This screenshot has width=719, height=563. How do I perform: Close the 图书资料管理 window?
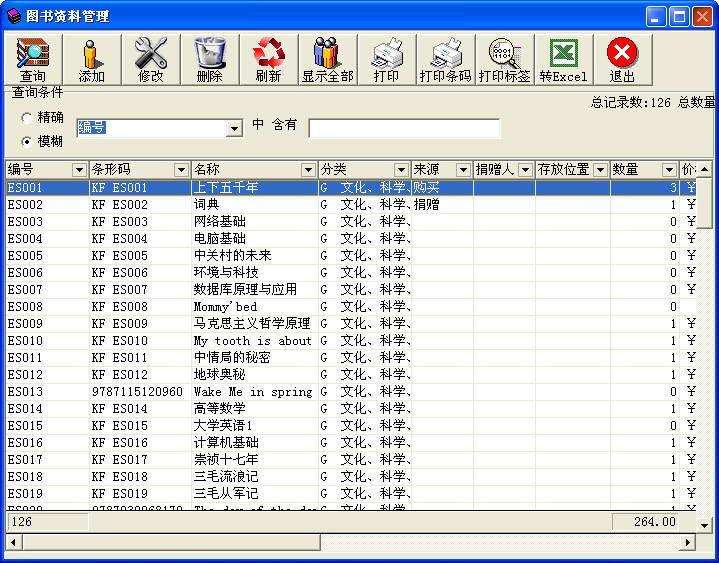[x=702, y=17]
